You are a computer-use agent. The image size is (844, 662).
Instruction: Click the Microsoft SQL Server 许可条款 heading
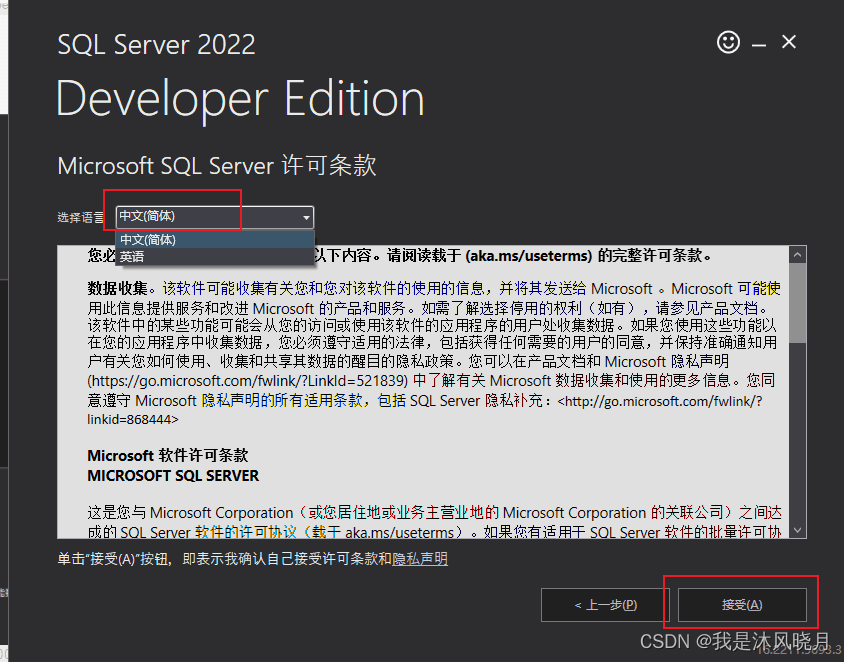(216, 165)
